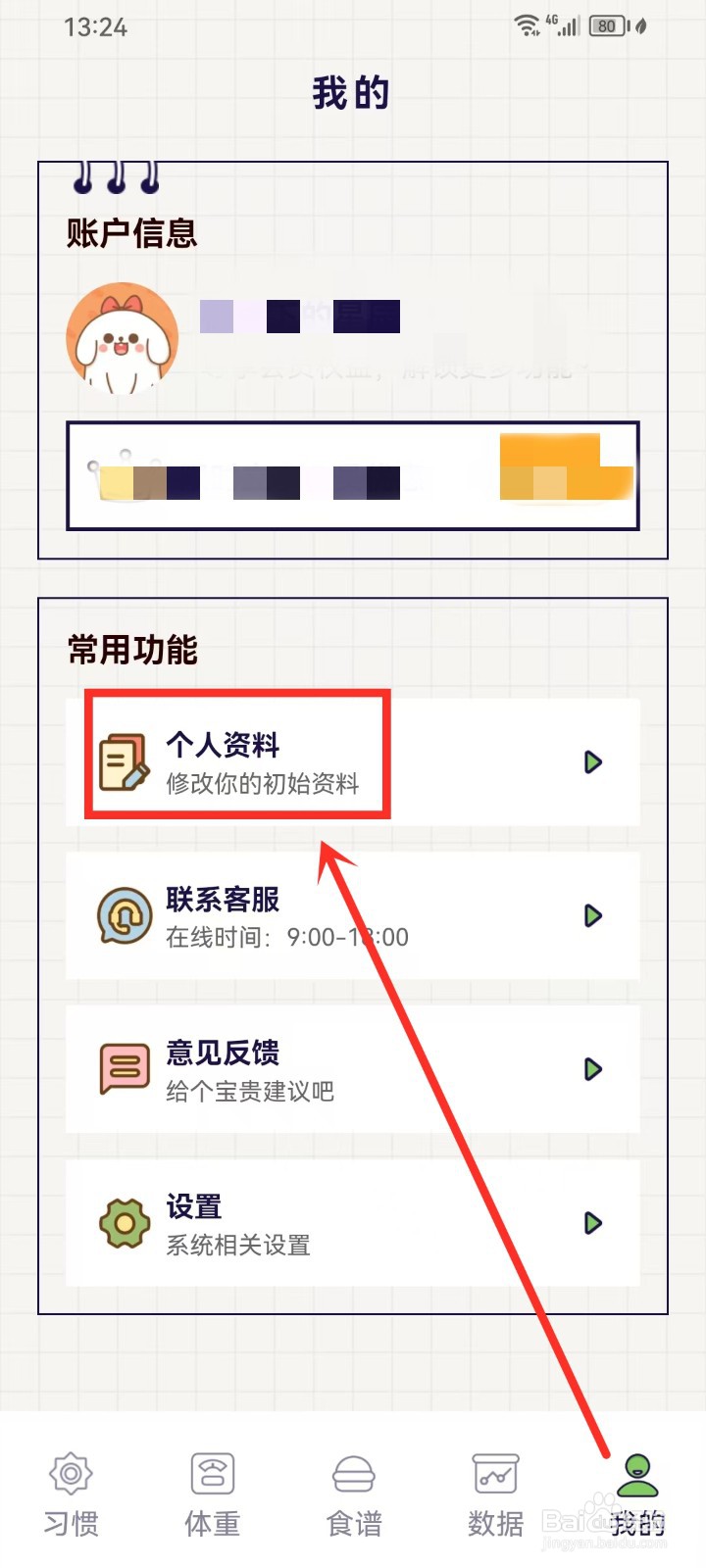Image resolution: width=706 pixels, height=1568 pixels.
Task: Expand 个人资料 with its green arrow
Action: click(592, 761)
